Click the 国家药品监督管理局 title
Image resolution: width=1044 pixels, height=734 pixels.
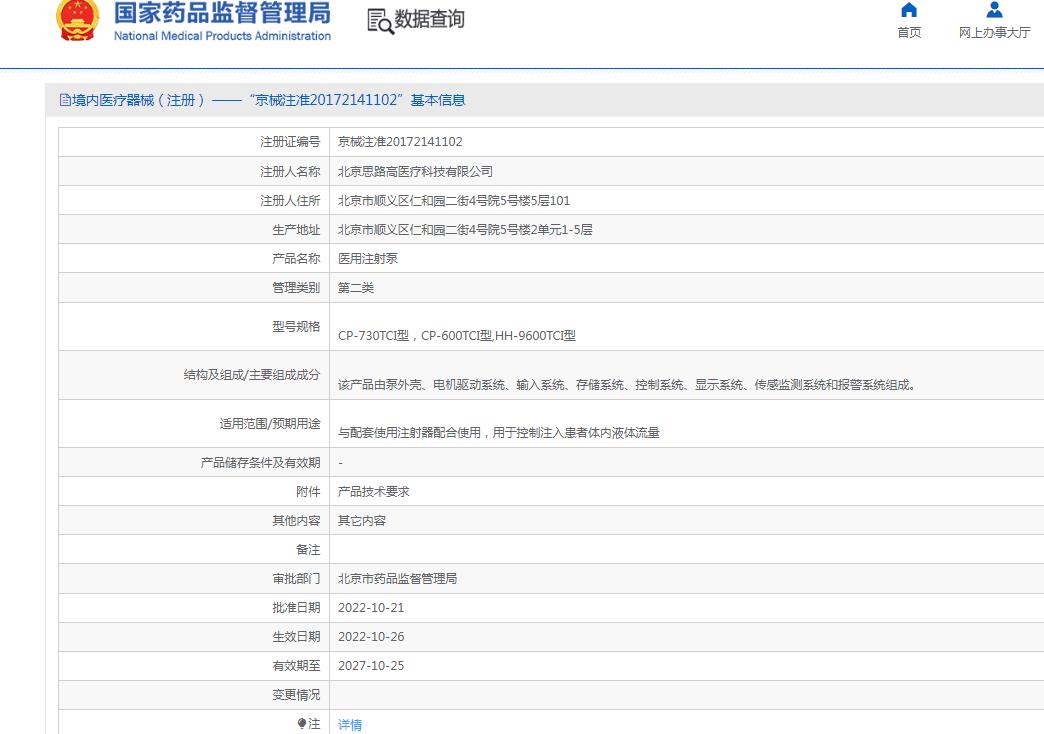(x=222, y=13)
